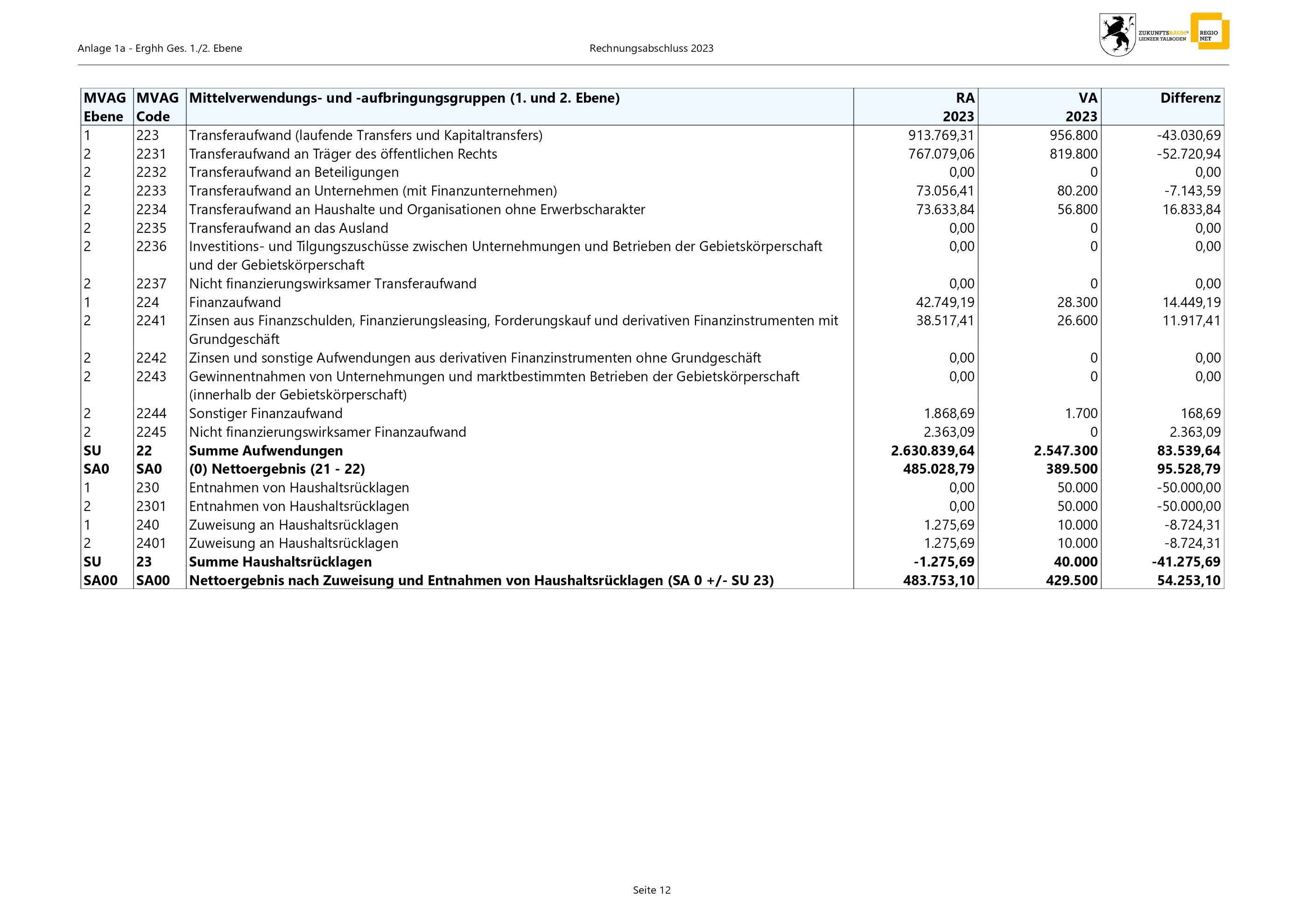This screenshot has height=924, width=1307.
Task: Click the Zukunftsraum Lienzer Talboden logo text
Action: pyautogui.click(x=1162, y=36)
